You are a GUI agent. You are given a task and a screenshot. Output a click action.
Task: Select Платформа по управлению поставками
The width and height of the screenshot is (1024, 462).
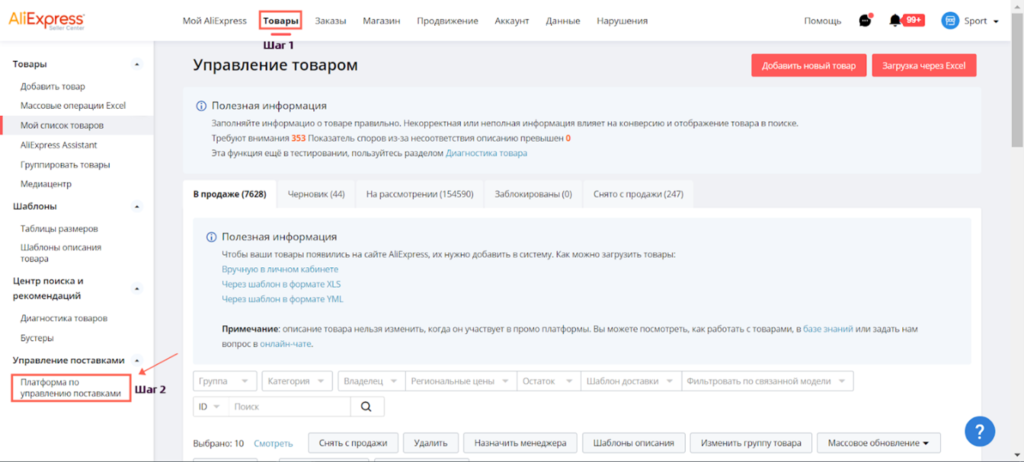[71, 388]
